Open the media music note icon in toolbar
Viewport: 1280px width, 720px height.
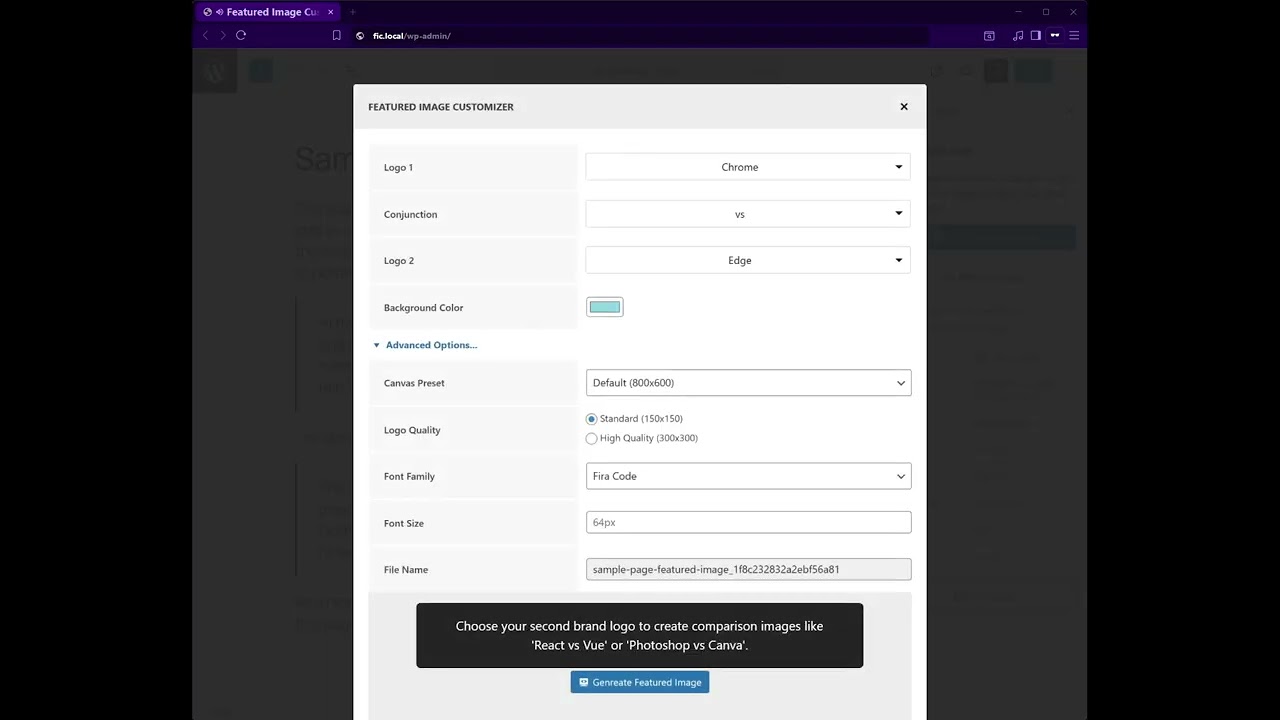[1018, 35]
